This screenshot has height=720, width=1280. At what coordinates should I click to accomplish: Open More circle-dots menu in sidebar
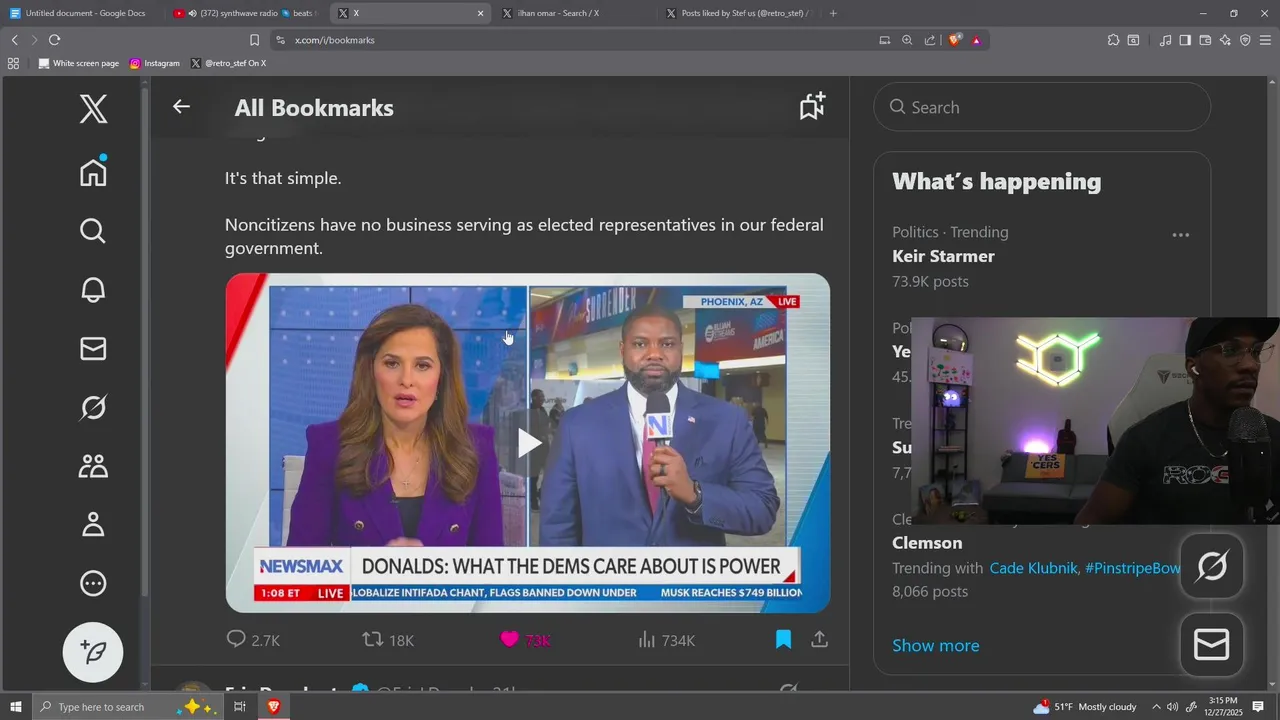[x=93, y=583]
